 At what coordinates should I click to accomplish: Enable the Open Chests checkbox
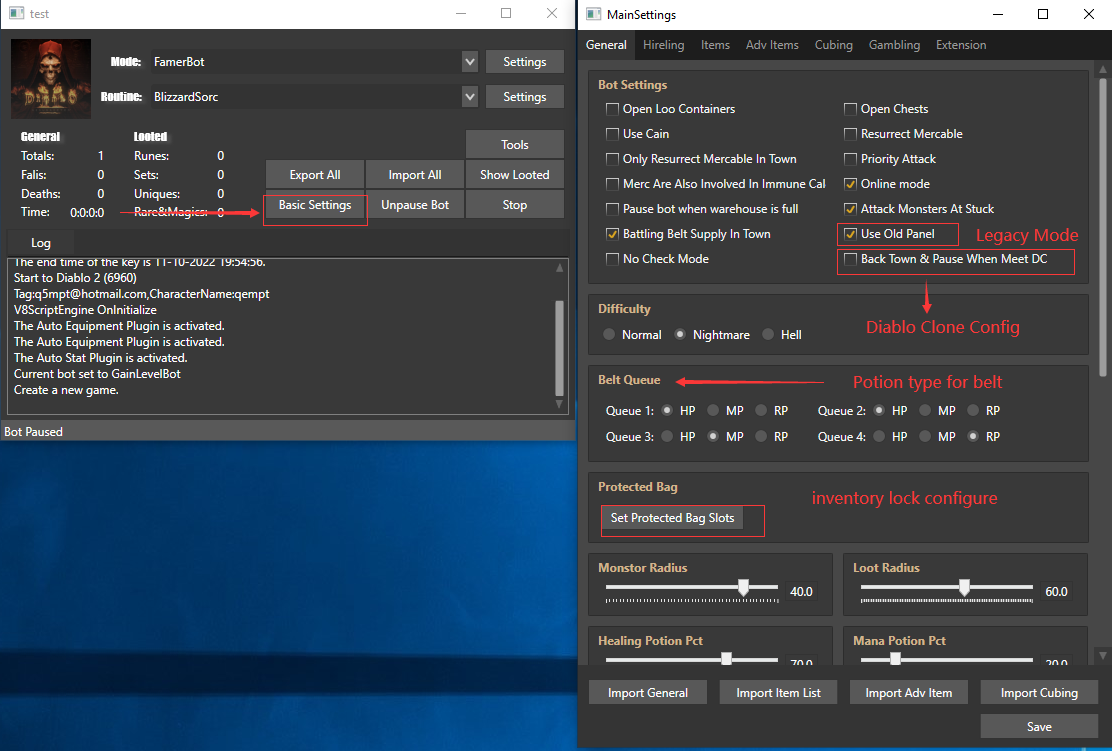point(850,109)
